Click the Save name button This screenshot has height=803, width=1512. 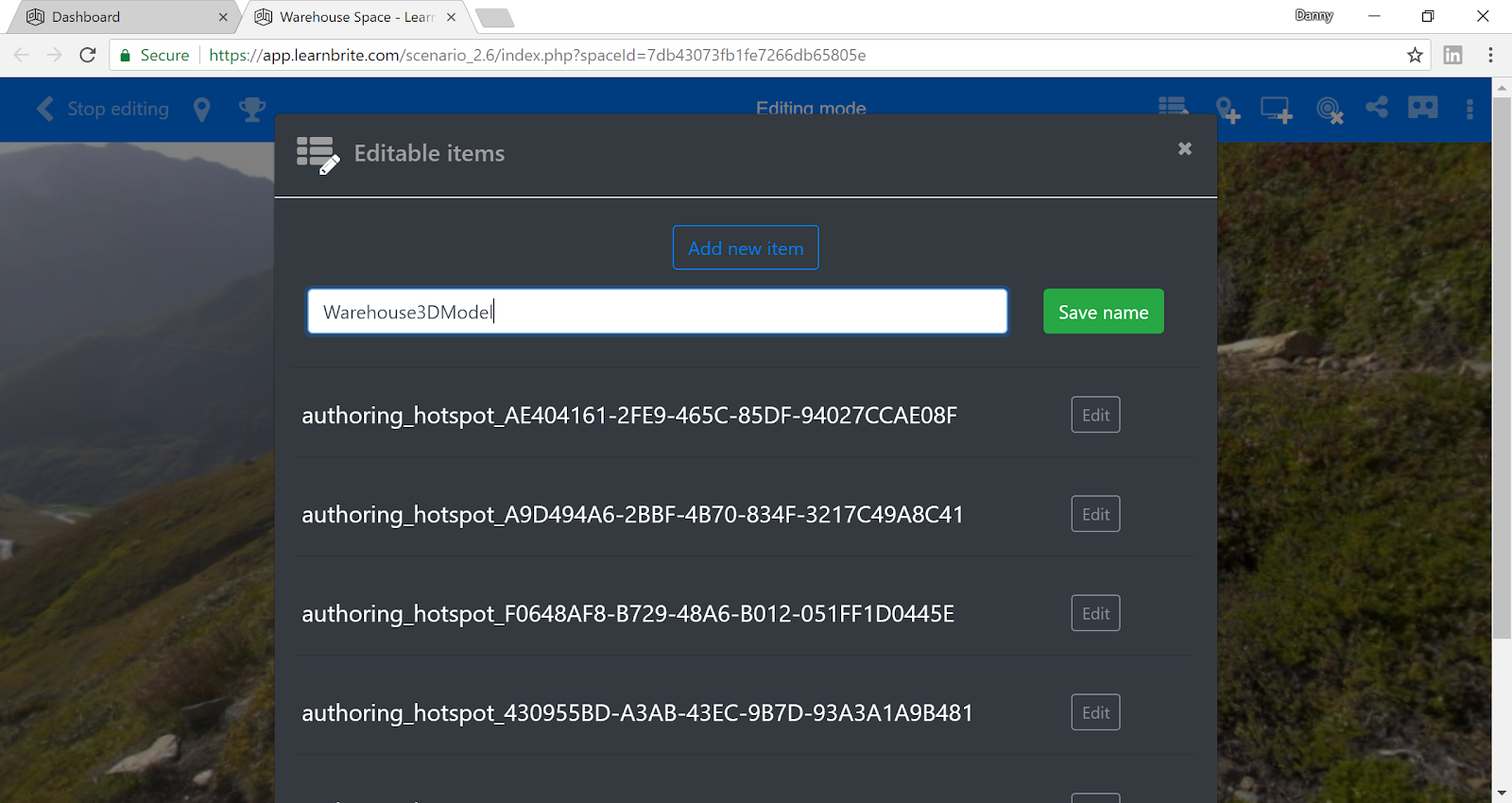pyautogui.click(x=1103, y=312)
